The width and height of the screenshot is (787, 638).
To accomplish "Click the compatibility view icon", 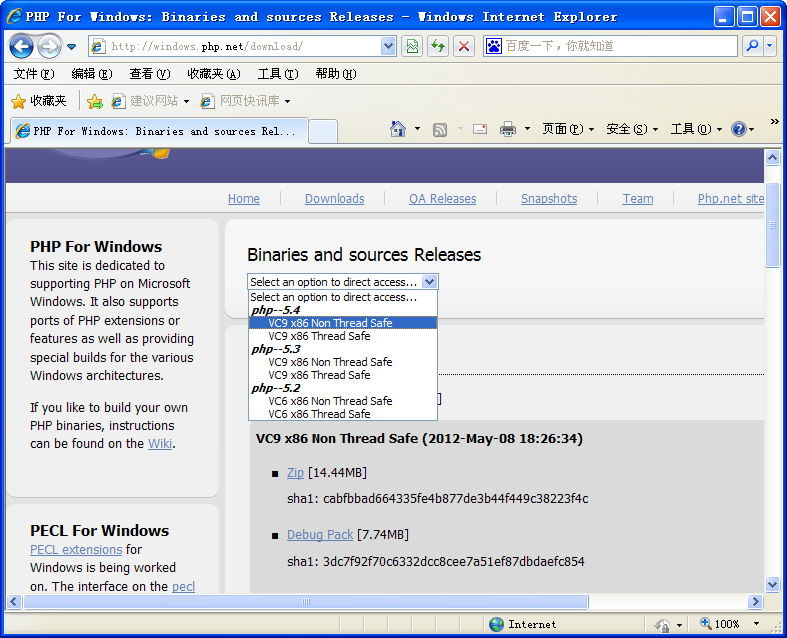I will click(x=412, y=46).
